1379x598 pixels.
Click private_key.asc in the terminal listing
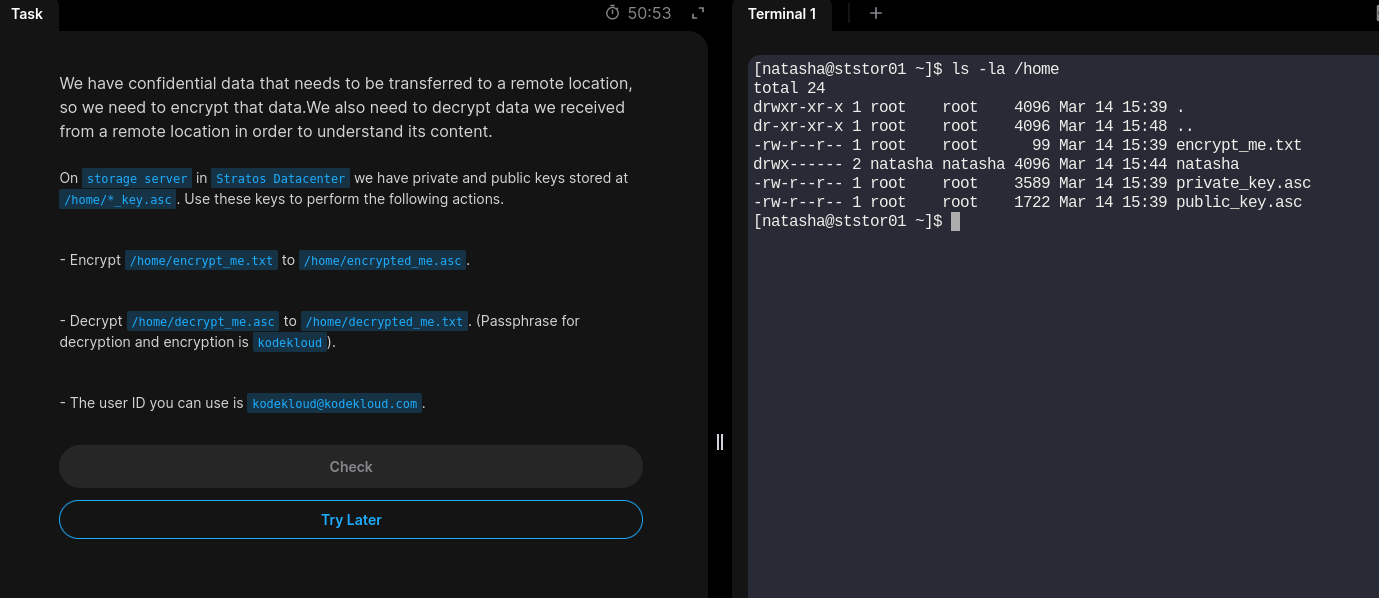click(x=1243, y=183)
